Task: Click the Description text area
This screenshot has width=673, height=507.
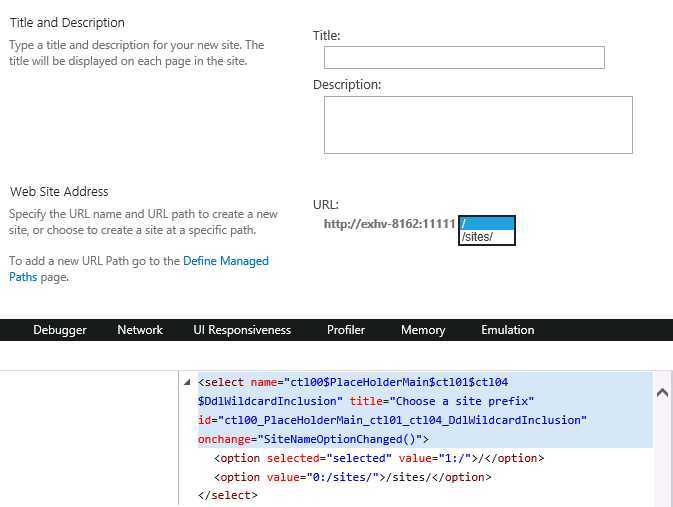Action: point(478,125)
